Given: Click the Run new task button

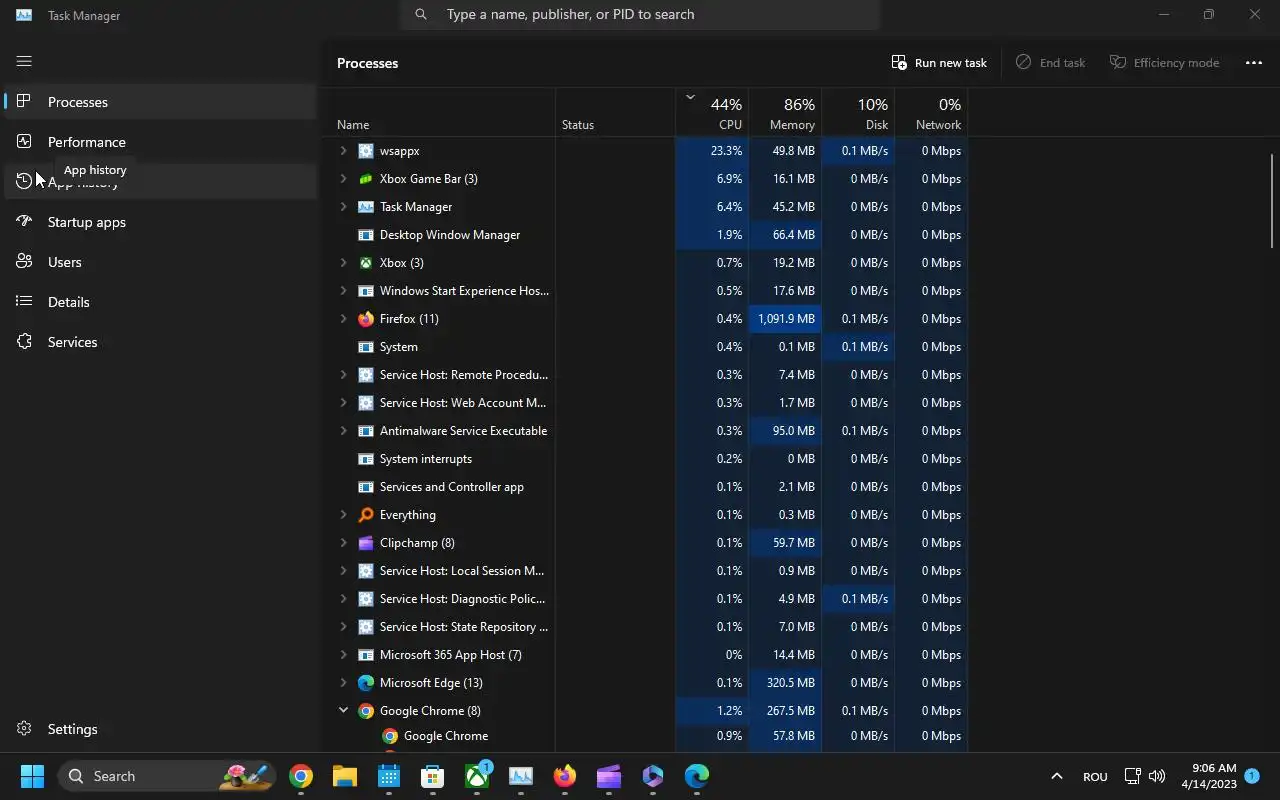Looking at the screenshot, I should click(x=939, y=62).
